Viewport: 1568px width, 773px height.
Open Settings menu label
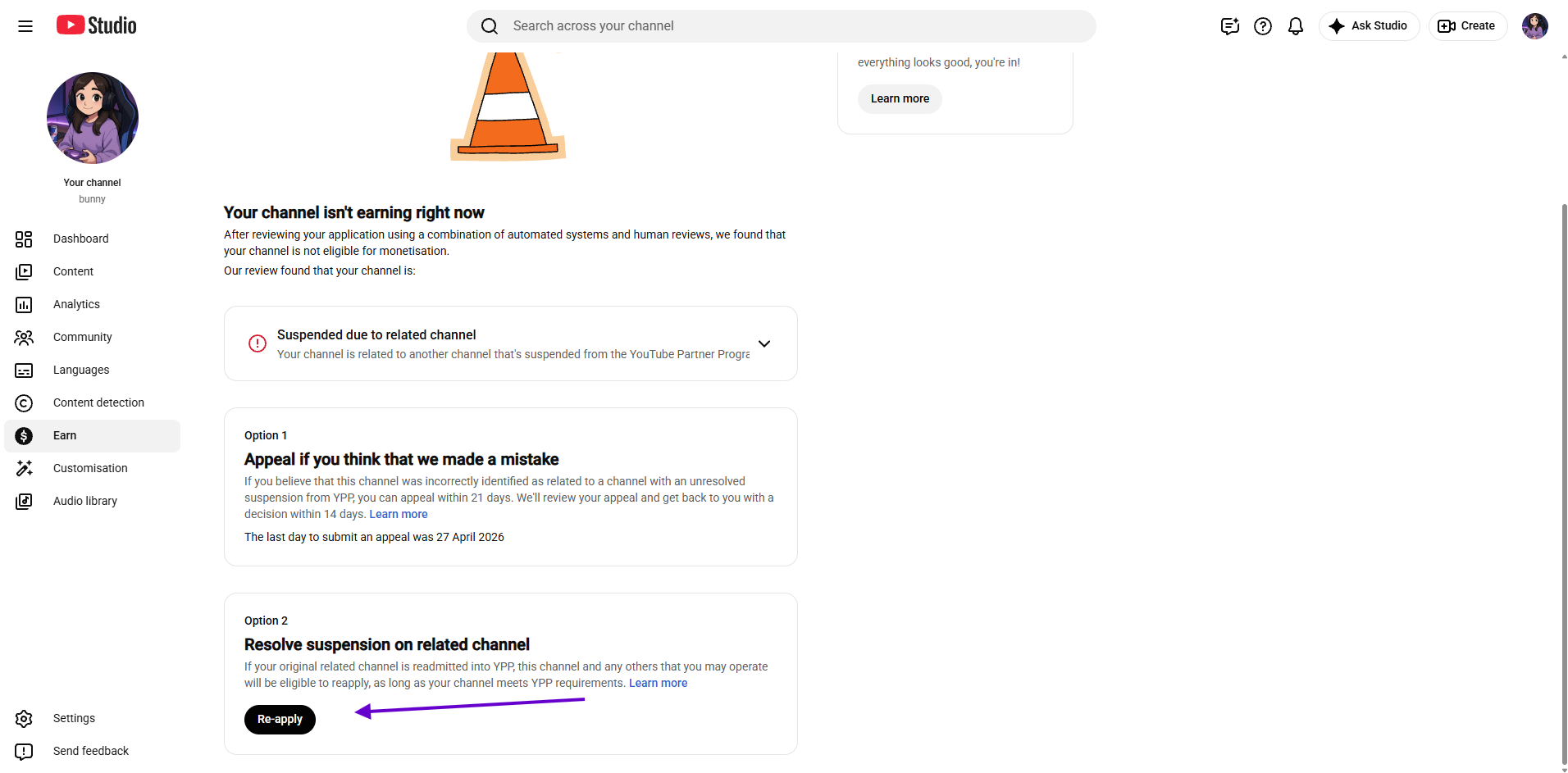(x=74, y=718)
